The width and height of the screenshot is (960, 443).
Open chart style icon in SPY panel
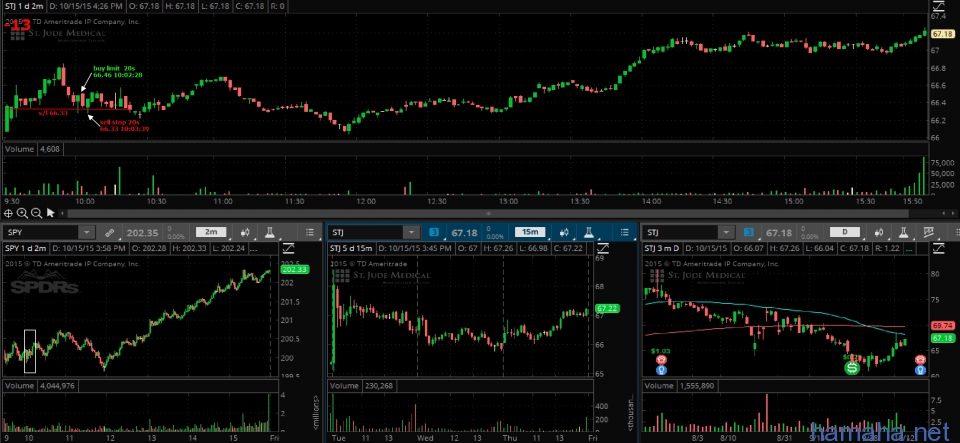pyautogui.click(x=246, y=232)
